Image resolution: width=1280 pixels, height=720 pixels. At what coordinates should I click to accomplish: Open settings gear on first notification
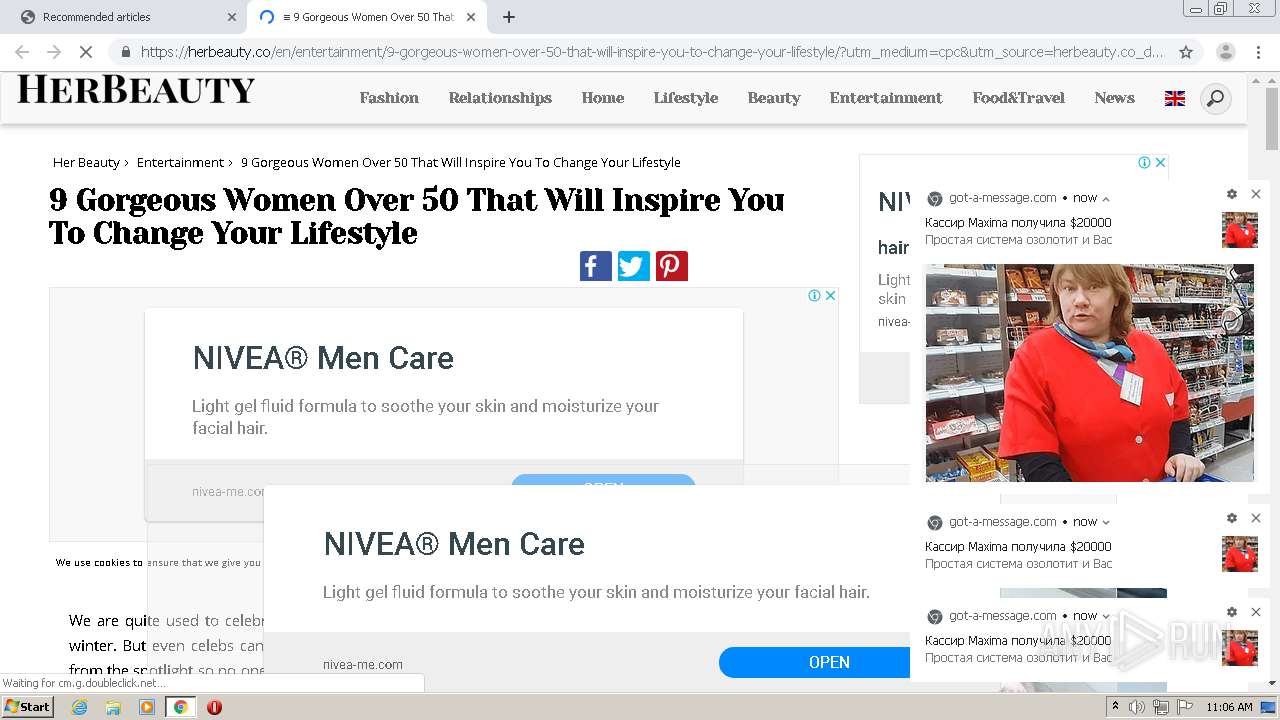(1232, 194)
